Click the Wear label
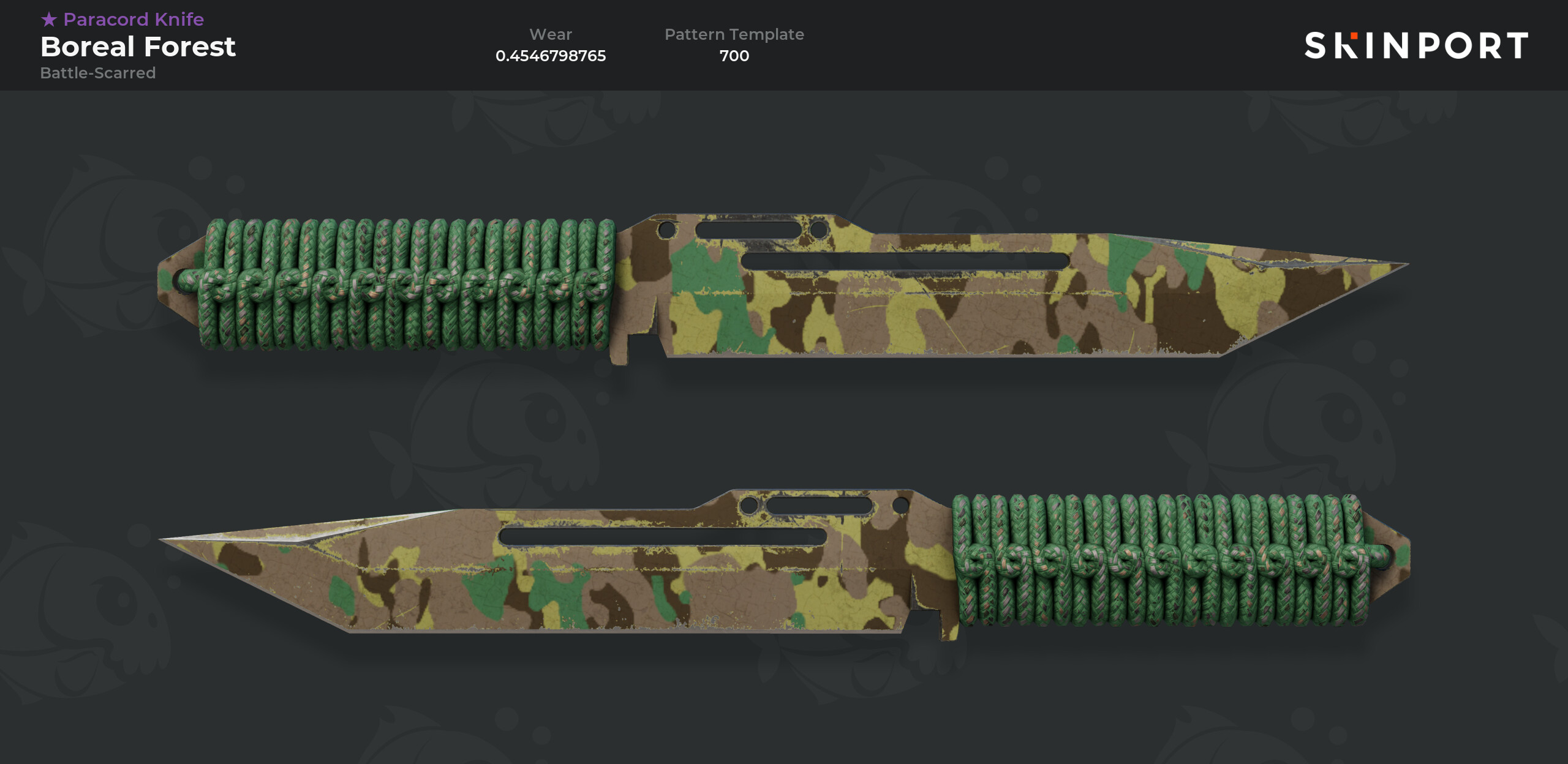This screenshot has height=764, width=1568. coord(551,34)
